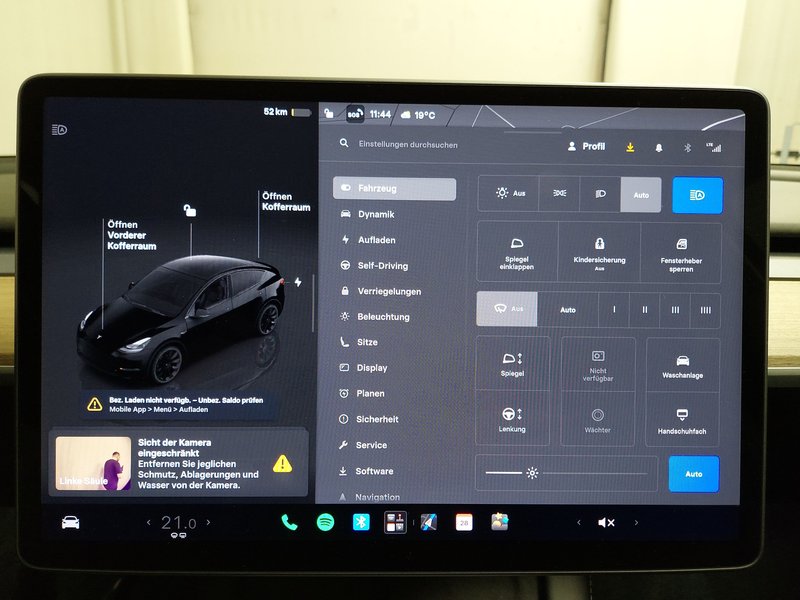Viewport: 800px width, 600px height.
Task: Open the Fahrzeug settings menu
Action: pos(394,188)
